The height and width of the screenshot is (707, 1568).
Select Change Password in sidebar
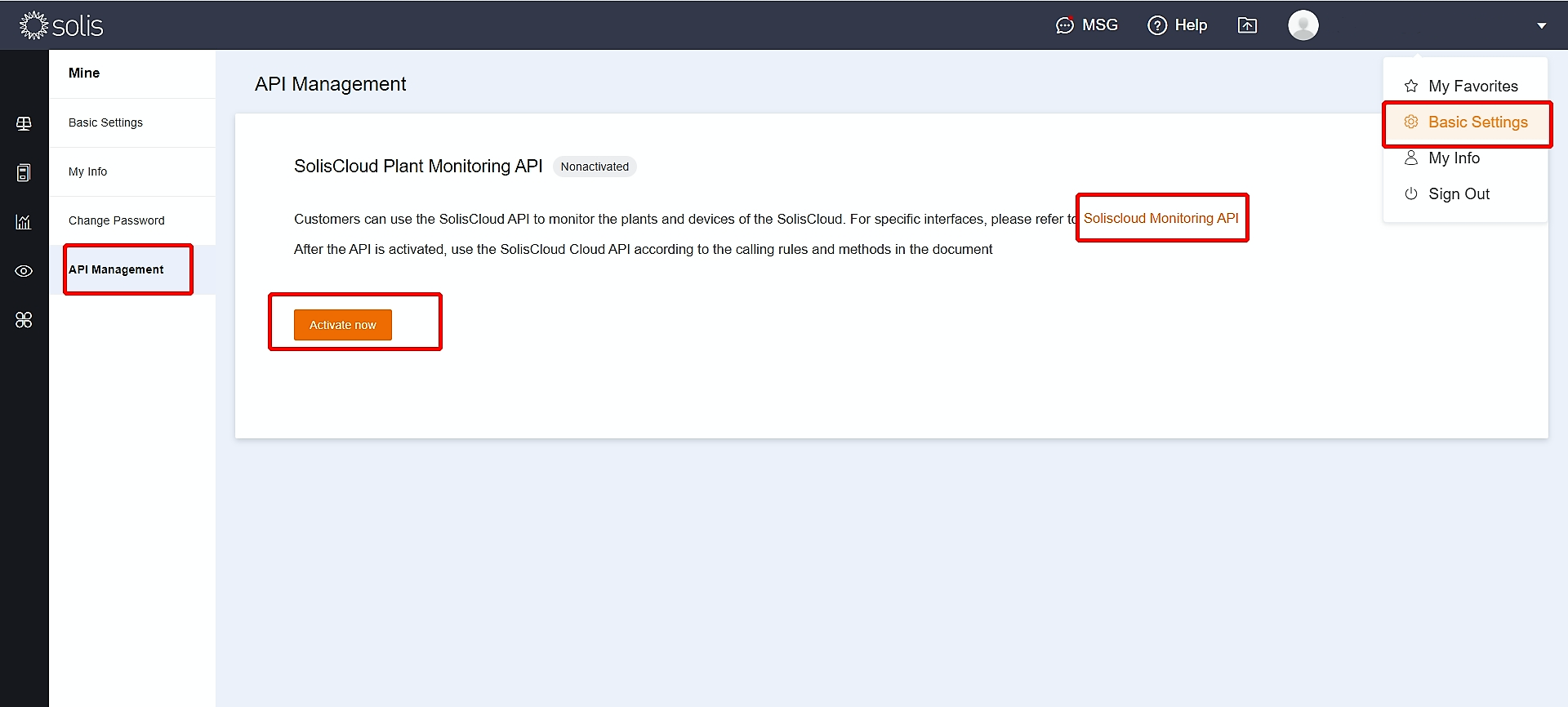point(132,220)
